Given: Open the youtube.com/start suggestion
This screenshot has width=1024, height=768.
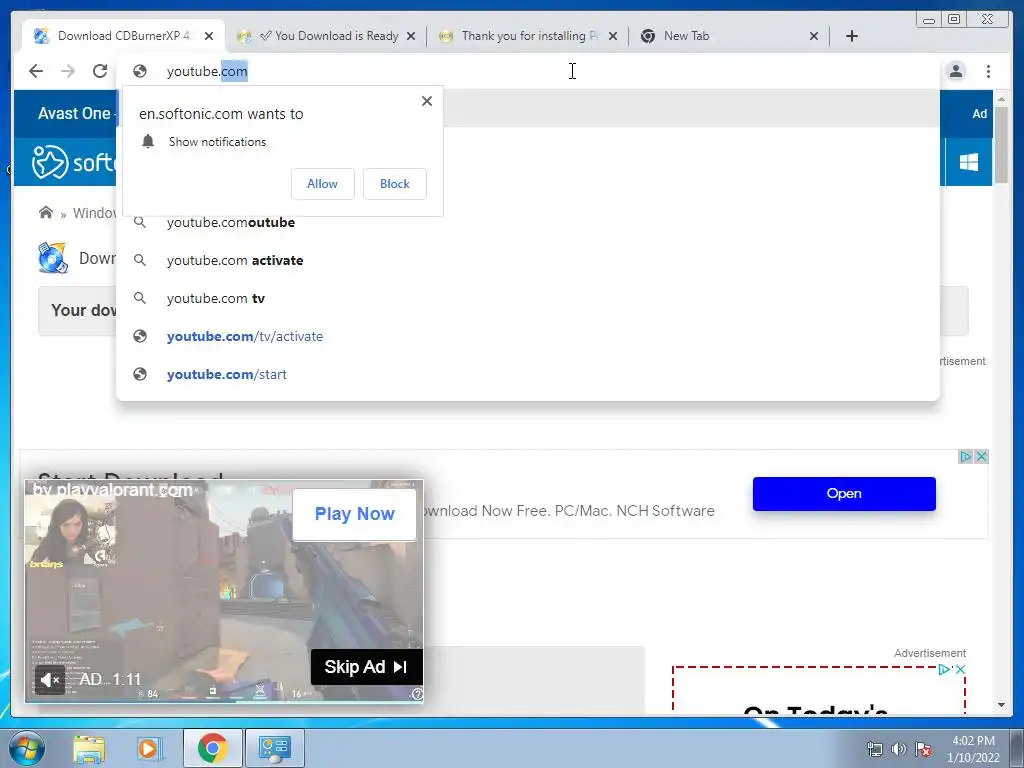Looking at the screenshot, I should [528, 374].
